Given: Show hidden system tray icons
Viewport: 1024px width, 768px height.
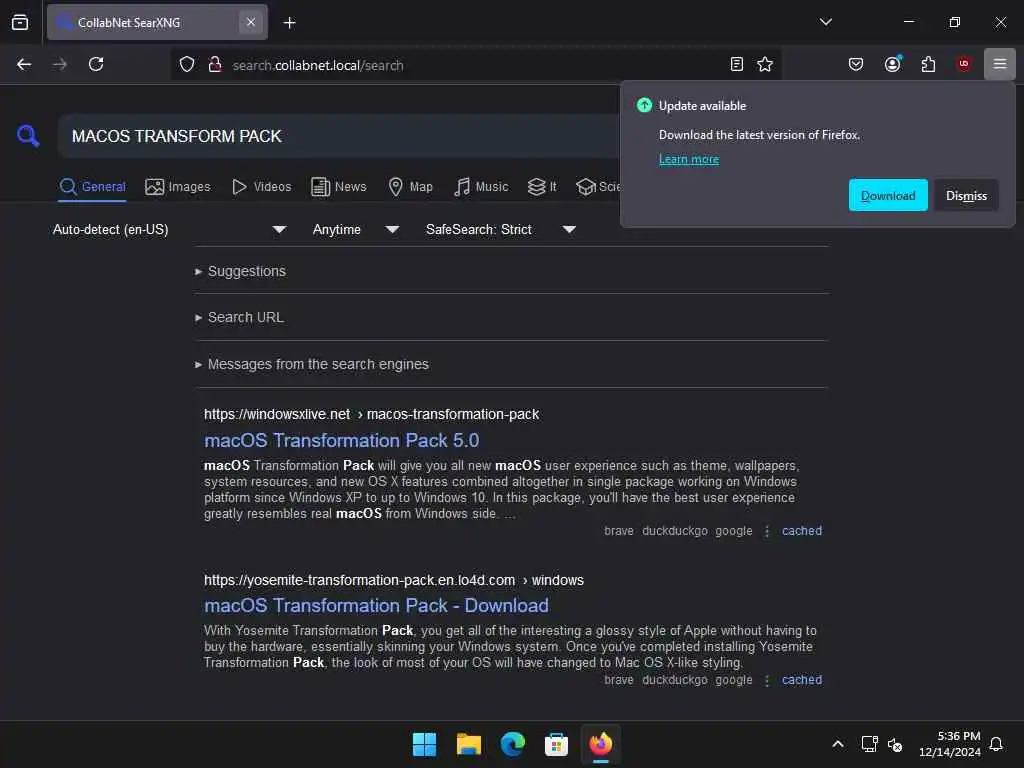Looking at the screenshot, I should click(x=838, y=744).
